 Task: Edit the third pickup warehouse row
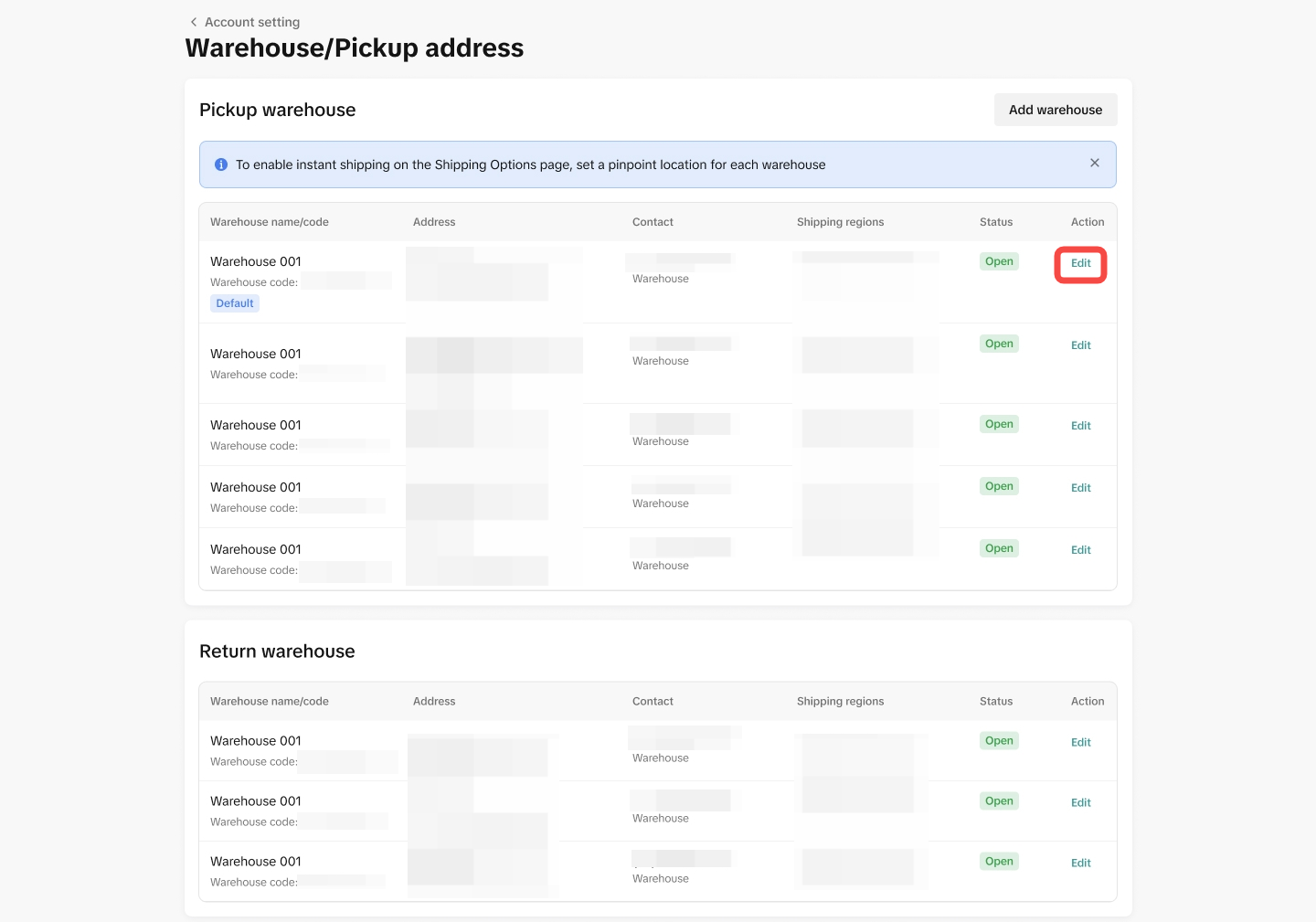(x=1080, y=426)
